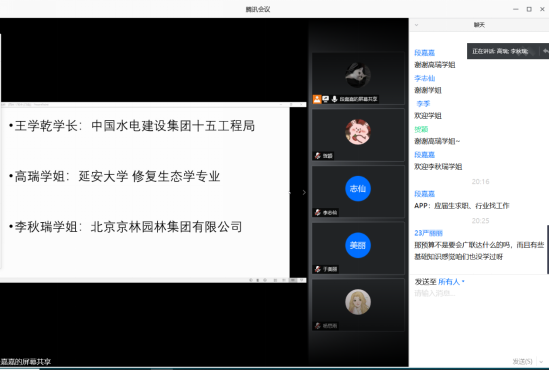Open the black-and-white cat avatar
The image size is (549, 371).
[358, 75]
